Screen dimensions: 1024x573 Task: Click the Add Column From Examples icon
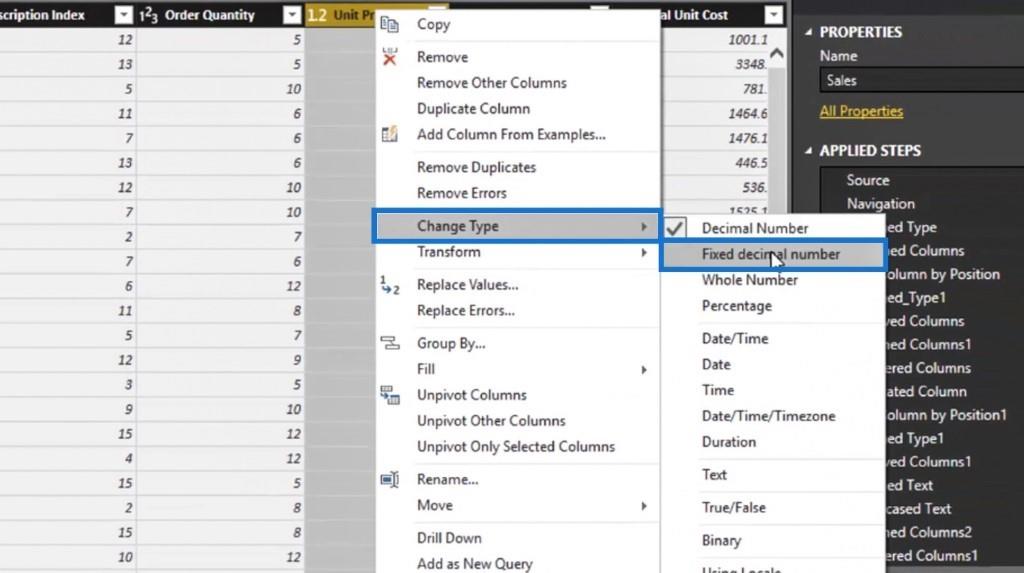point(389,135)
